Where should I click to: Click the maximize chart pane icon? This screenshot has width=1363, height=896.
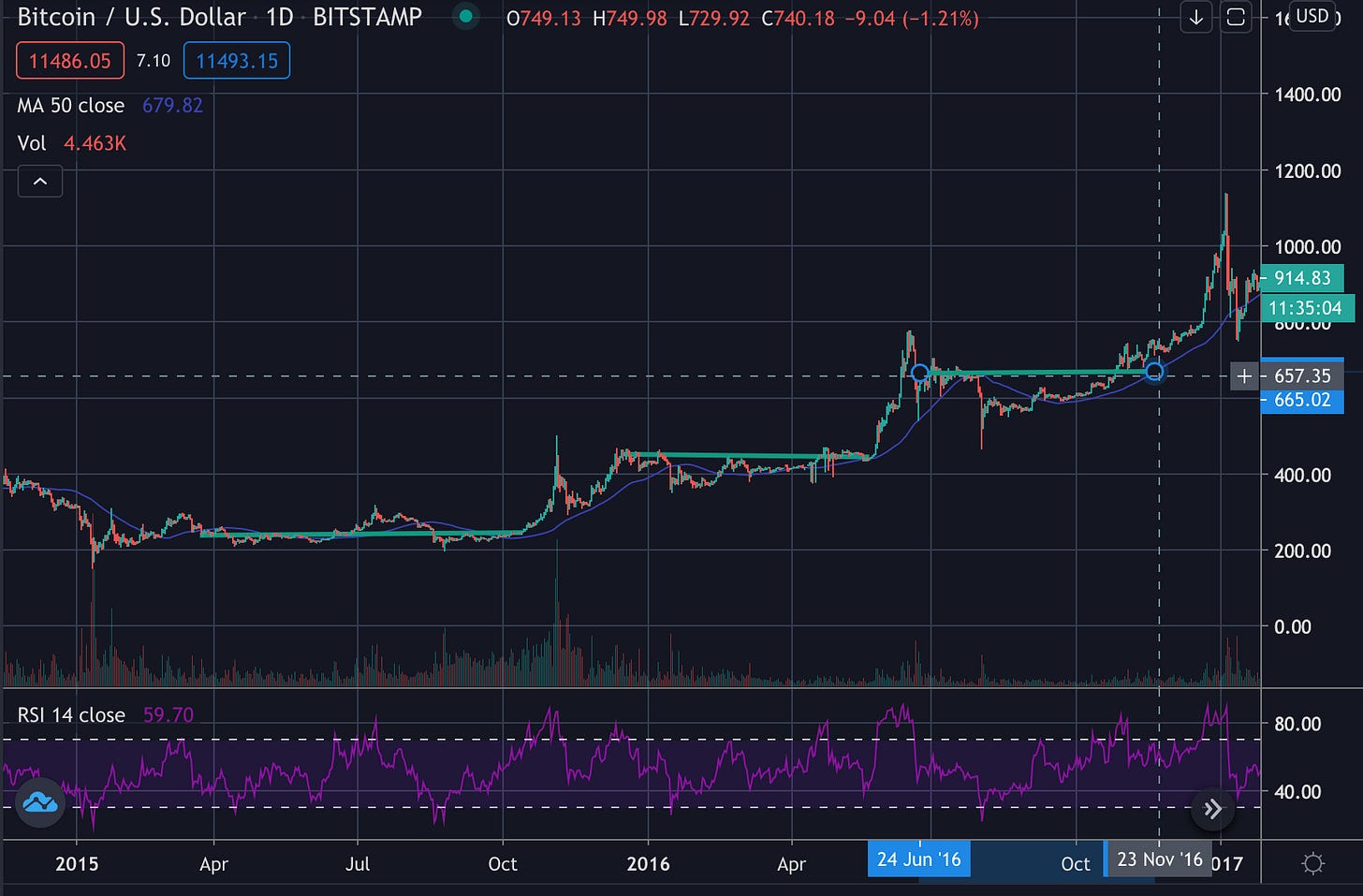coord(1236,17)
